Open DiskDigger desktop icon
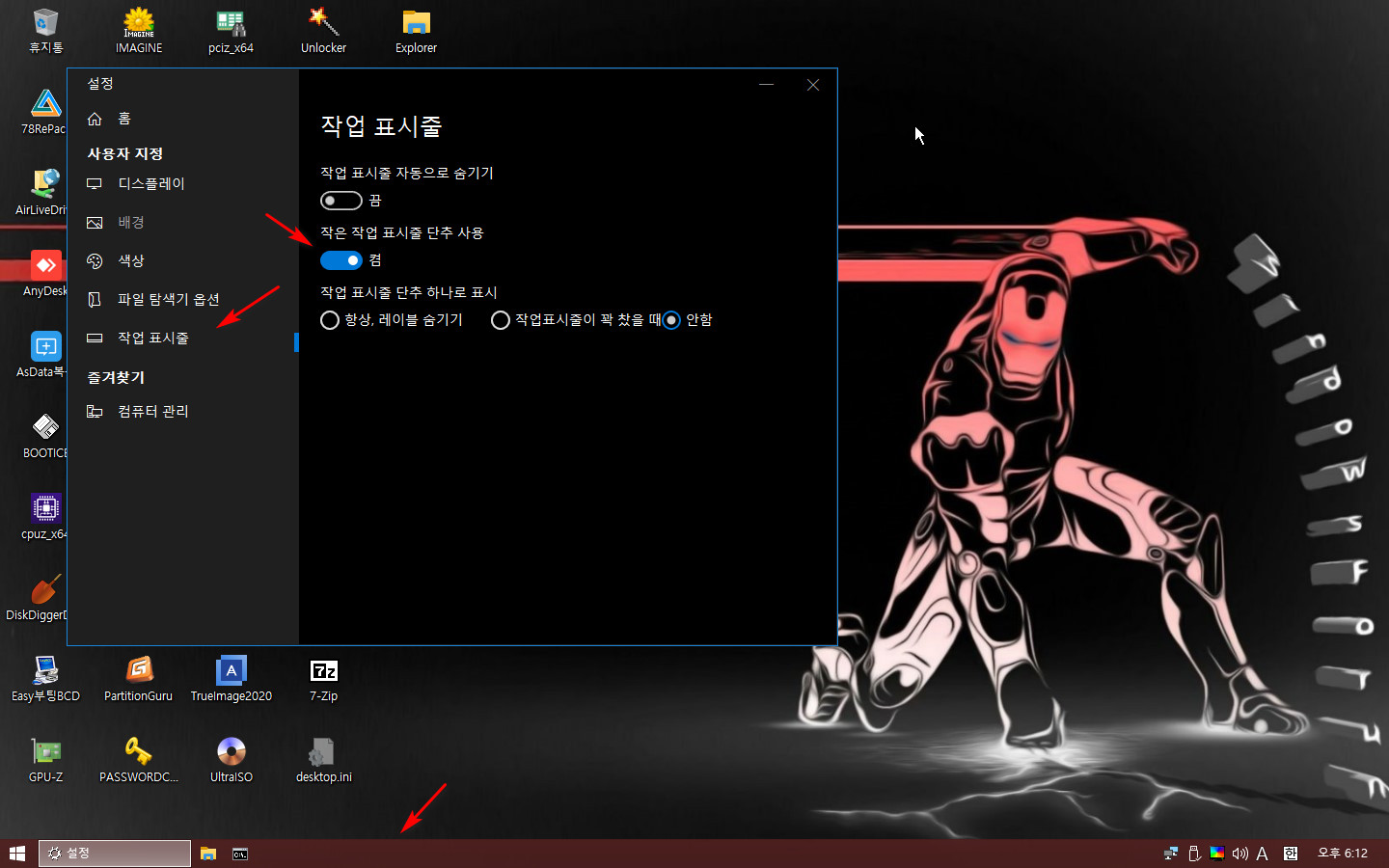1389x868 pixels. coord(39,598)
